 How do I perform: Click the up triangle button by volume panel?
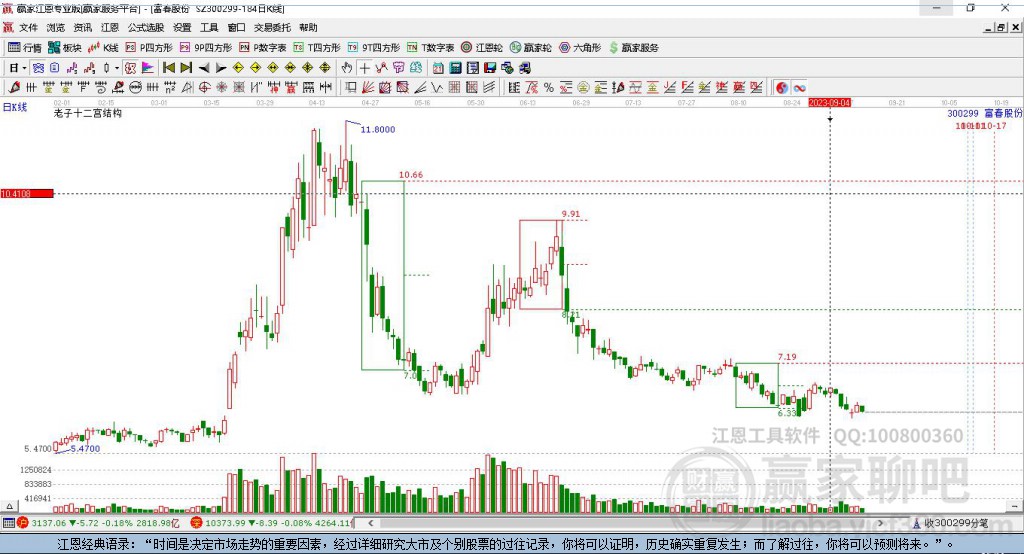(x=9, y=506)
